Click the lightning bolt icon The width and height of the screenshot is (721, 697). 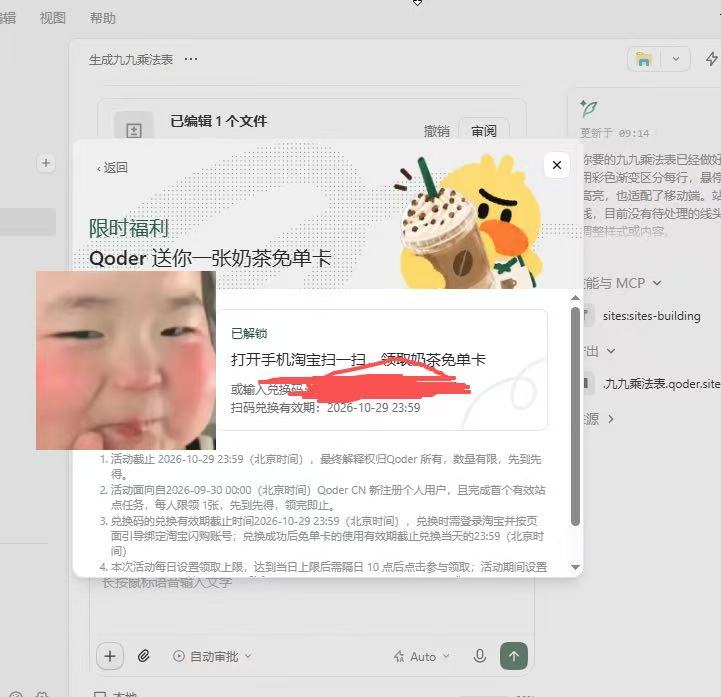click(711, 59)
